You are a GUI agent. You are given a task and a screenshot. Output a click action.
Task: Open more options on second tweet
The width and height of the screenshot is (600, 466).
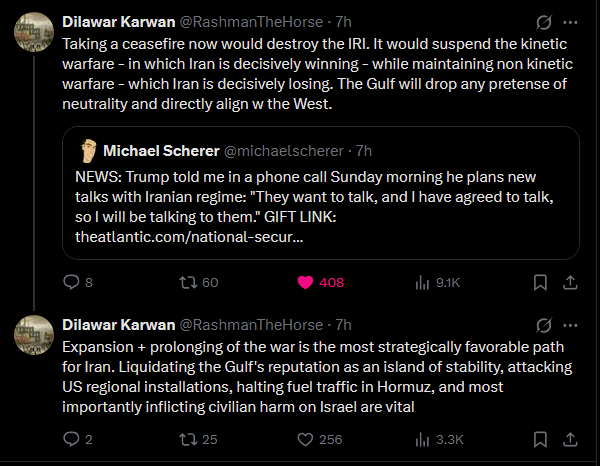[570, 325]
